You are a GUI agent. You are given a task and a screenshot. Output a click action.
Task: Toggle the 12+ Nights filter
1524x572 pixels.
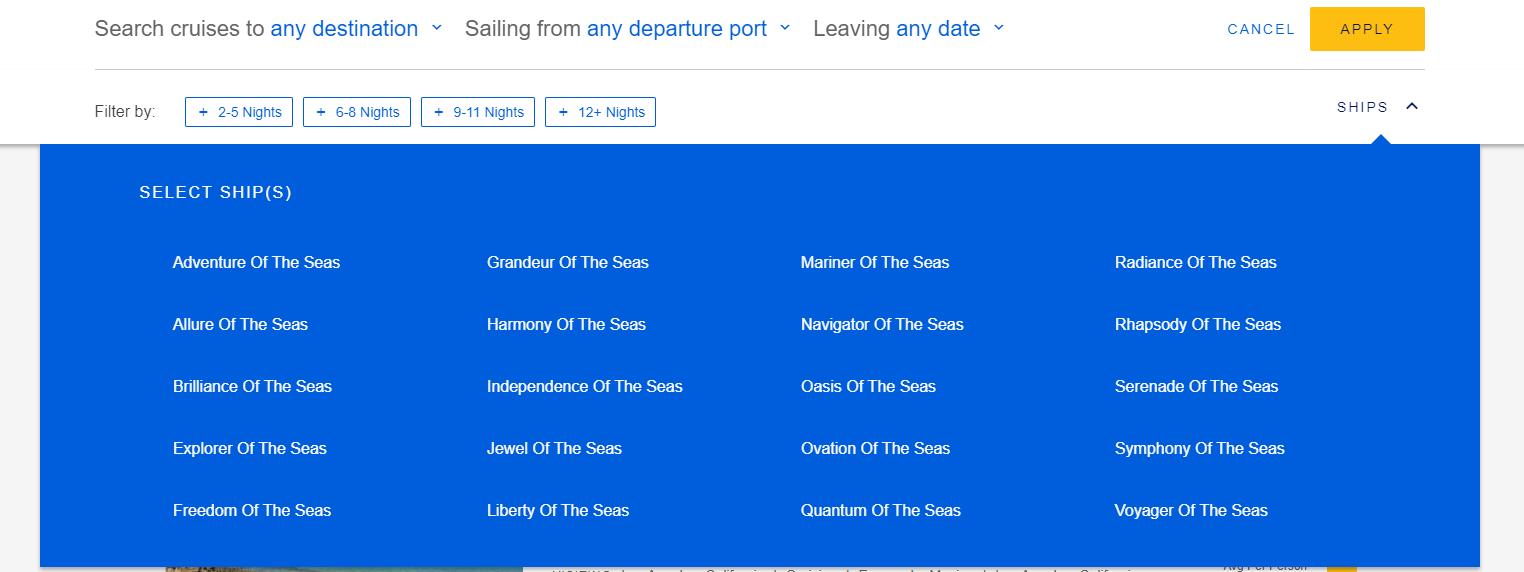point(600,112)
